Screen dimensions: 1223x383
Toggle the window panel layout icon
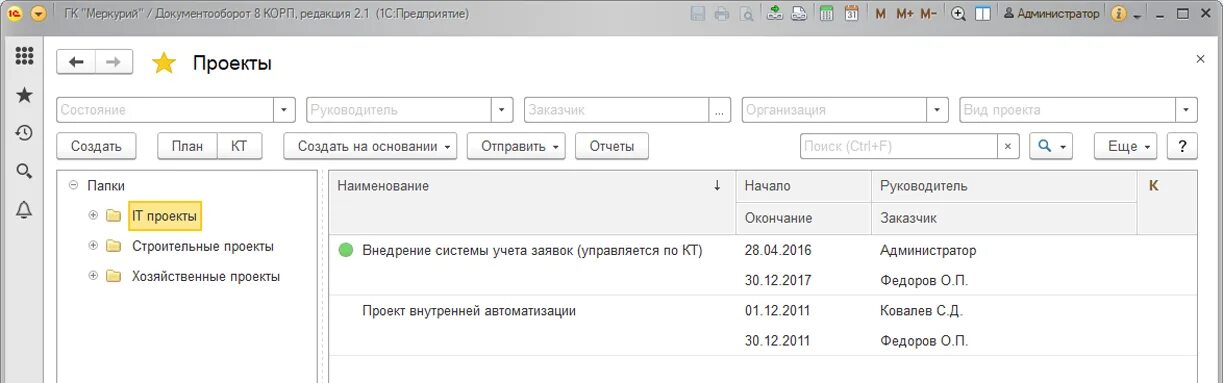click(x=983, y=14)
